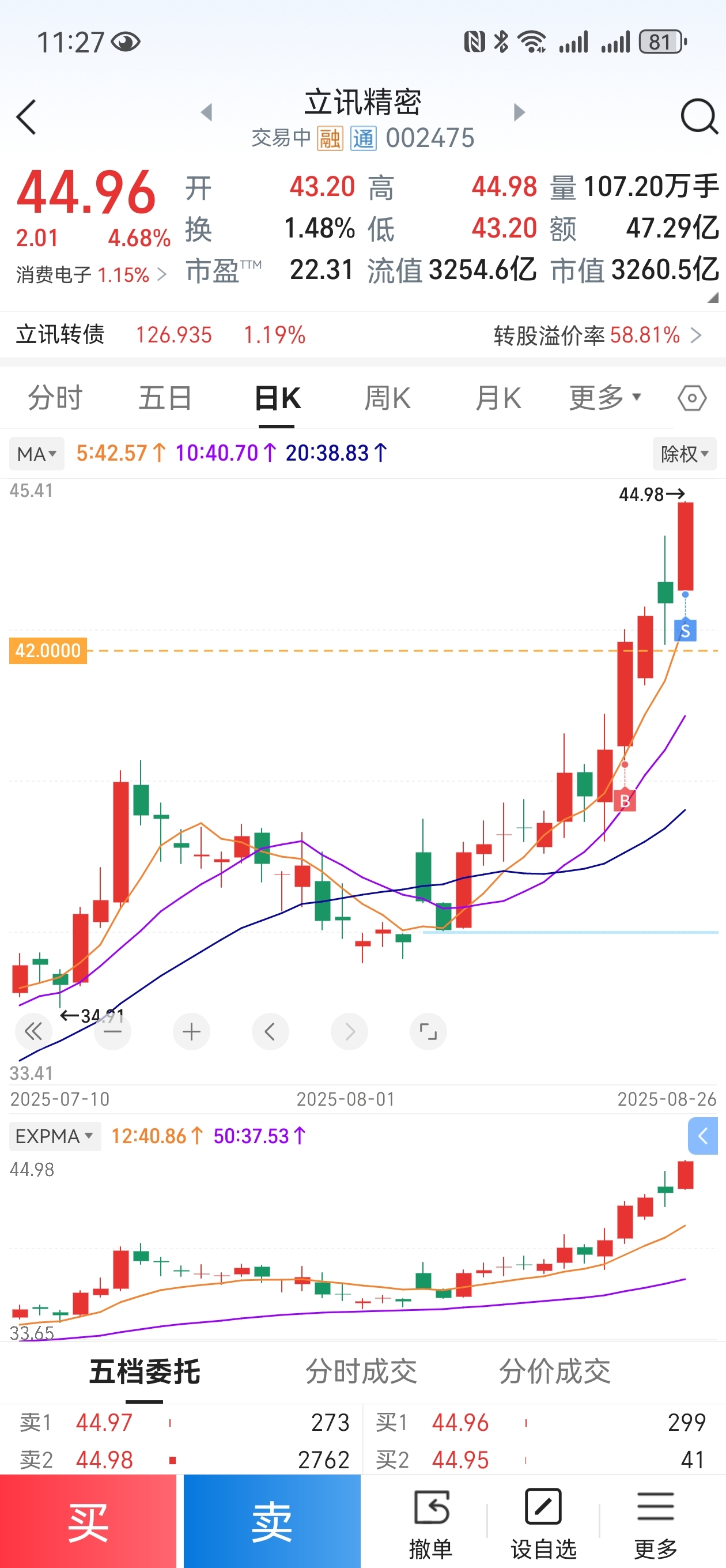
Task: Tap the current price 44.96
Action: point(86,193)
